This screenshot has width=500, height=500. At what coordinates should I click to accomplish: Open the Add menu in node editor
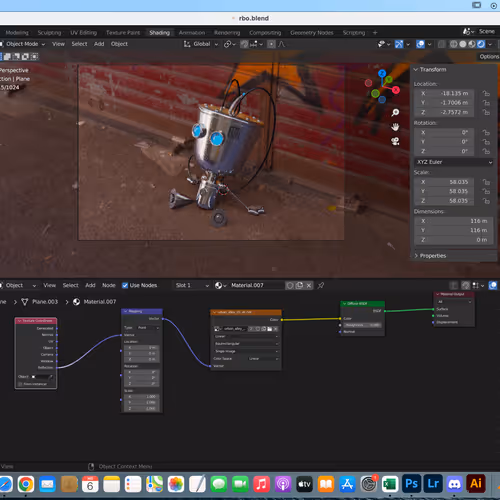(90, 285)
